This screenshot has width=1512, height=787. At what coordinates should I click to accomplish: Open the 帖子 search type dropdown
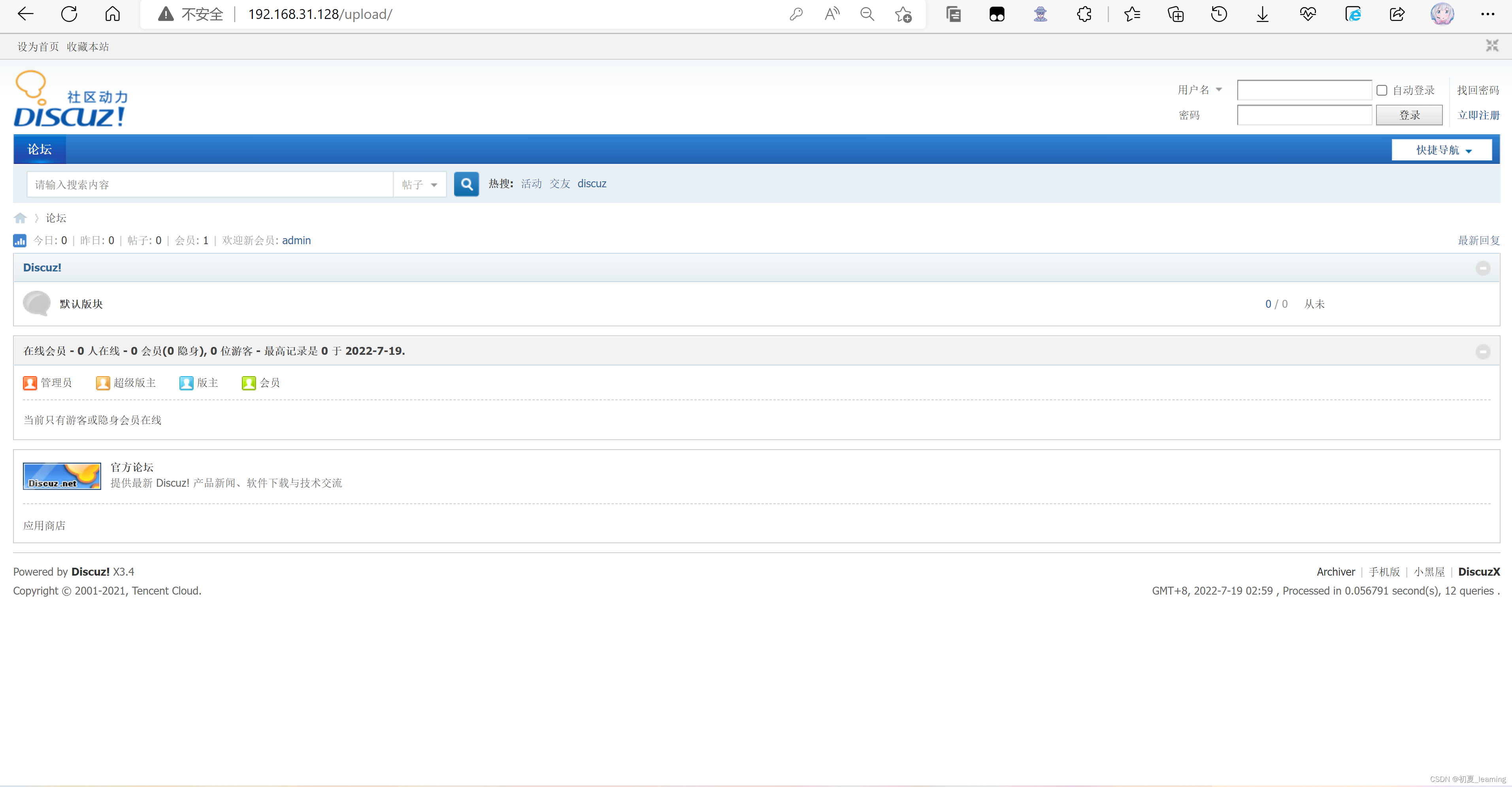click(419, 185)
